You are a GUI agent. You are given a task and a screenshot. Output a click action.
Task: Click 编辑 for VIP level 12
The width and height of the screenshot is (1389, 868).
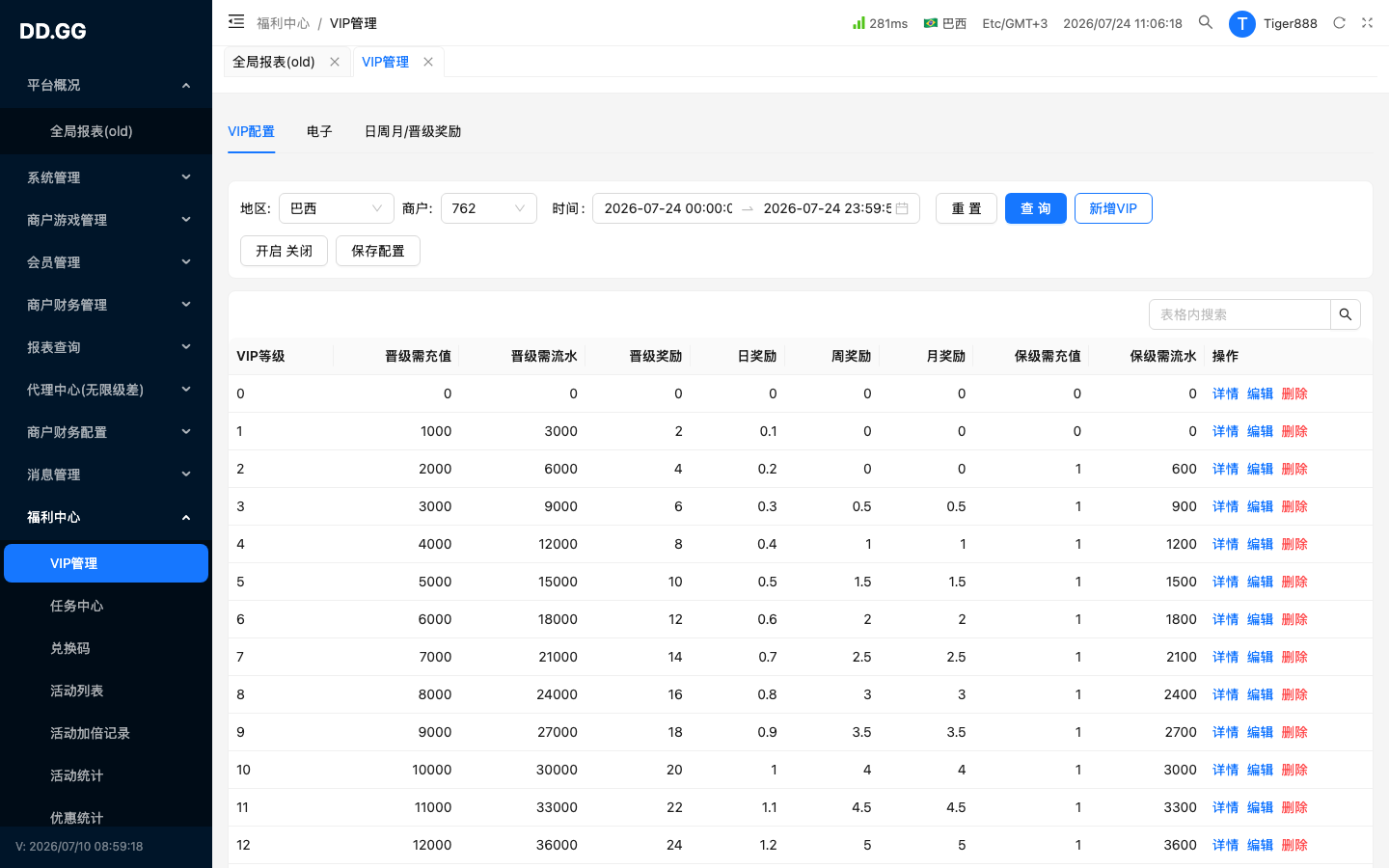(x=1260, y=845)
